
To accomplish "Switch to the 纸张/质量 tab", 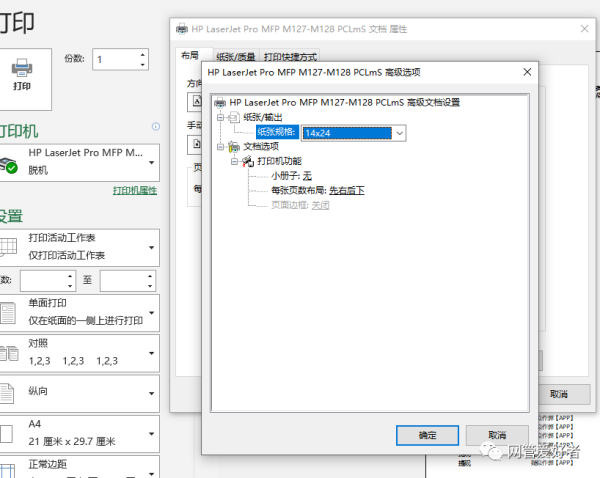I will click(x=236, y=57).
